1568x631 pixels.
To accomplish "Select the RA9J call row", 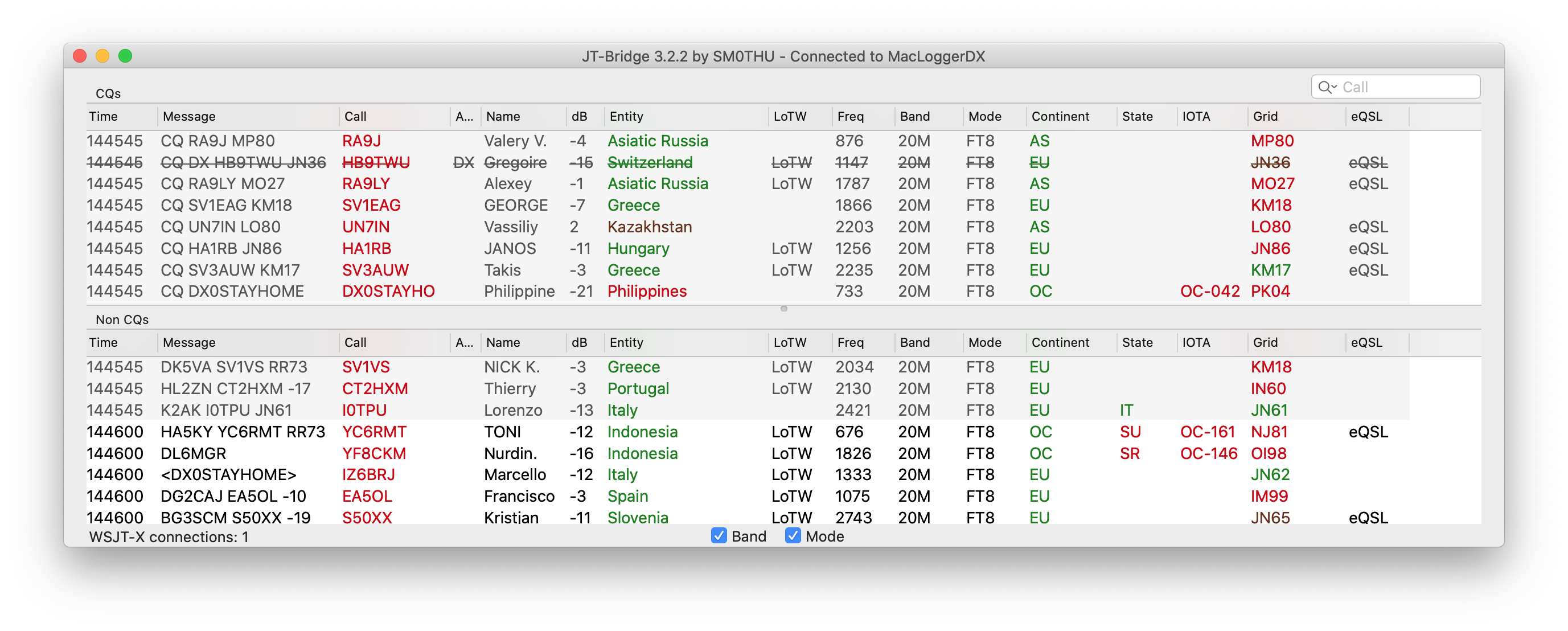I will click(361, 141).
